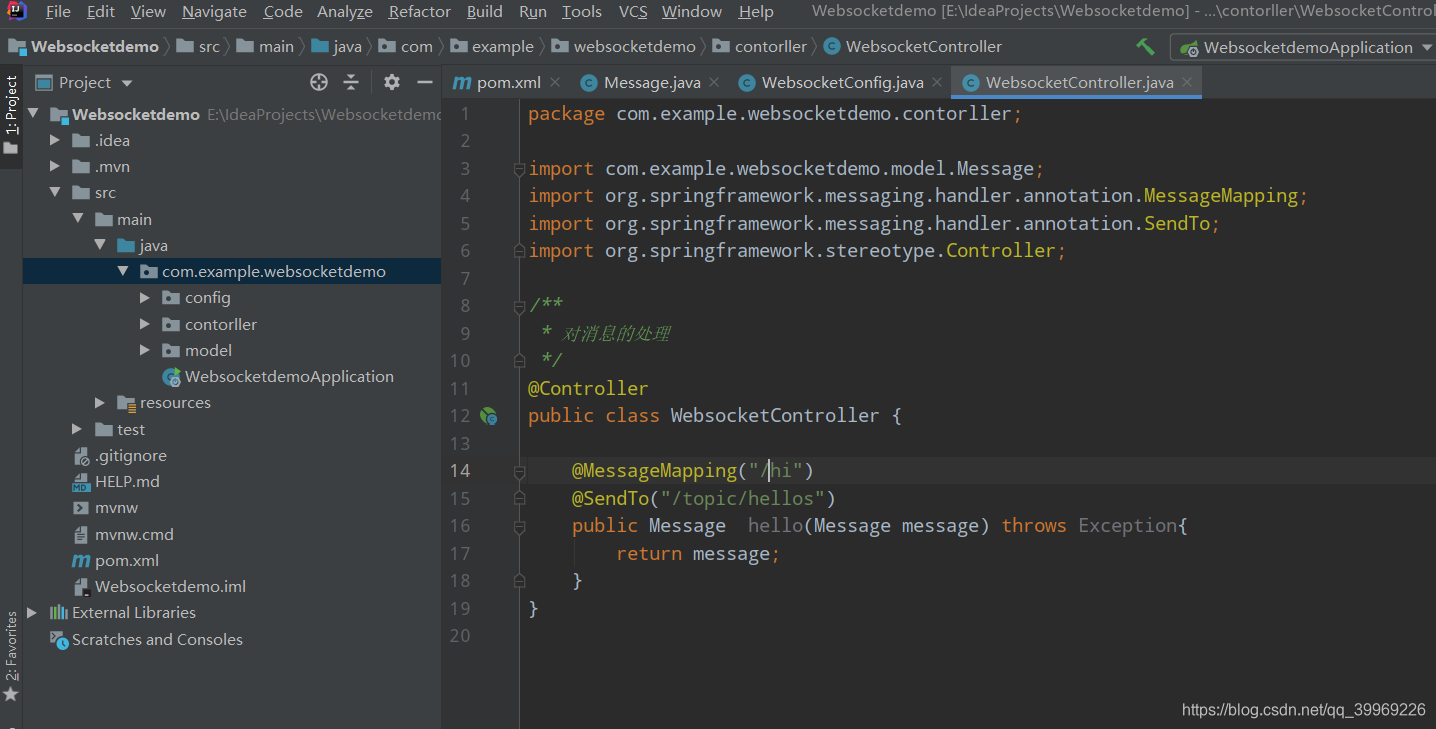Click the green Build hammer icon
Screen dimensions: 1436x729
click(1145, 46)
